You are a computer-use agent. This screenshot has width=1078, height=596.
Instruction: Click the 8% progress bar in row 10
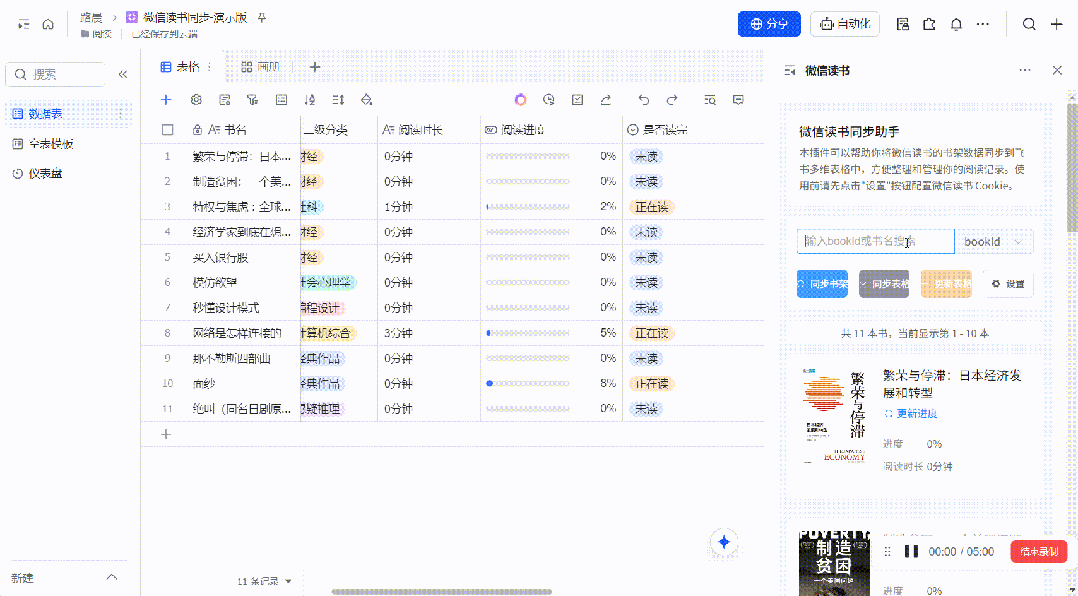tap(528, 384)
